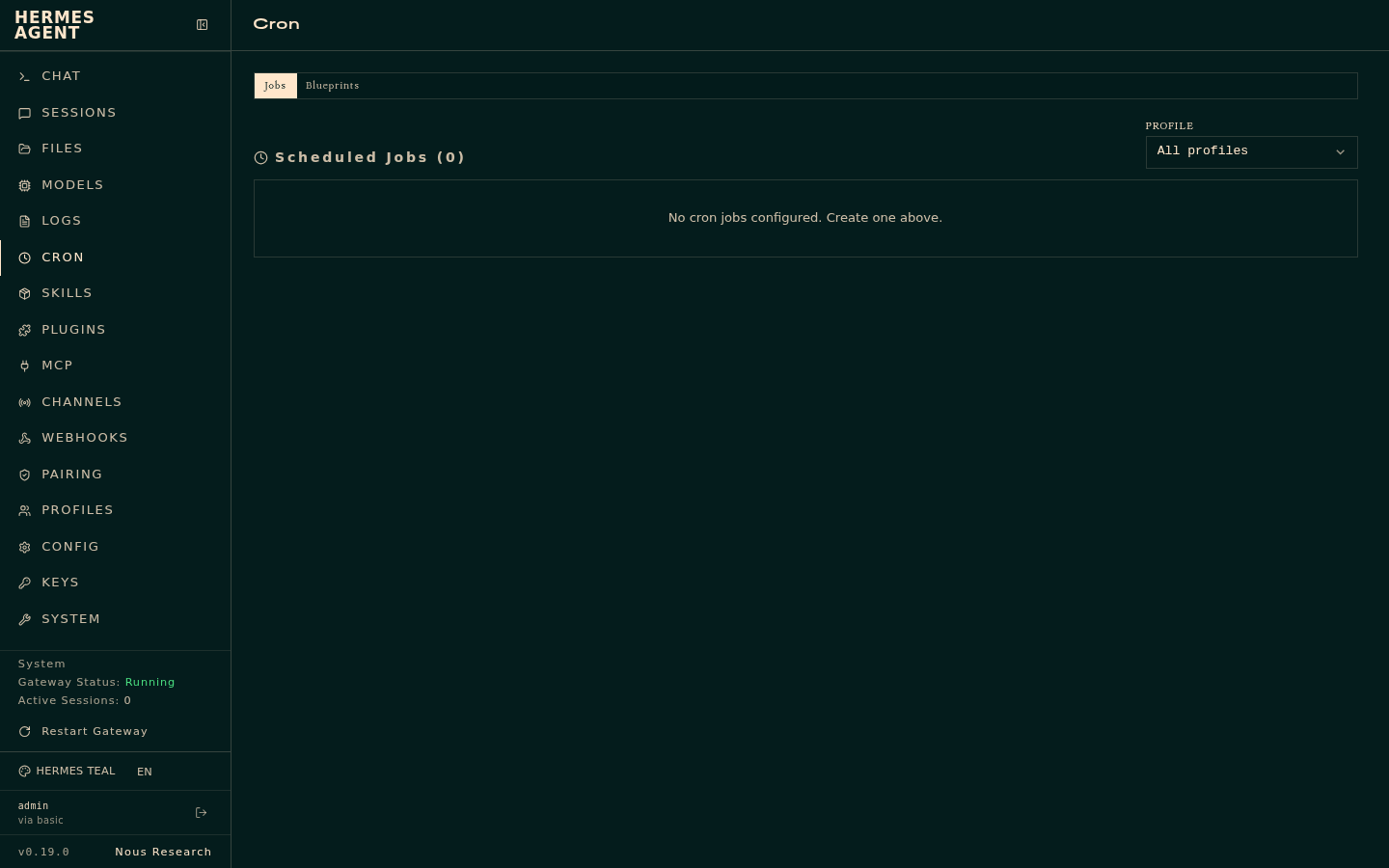Open the Profile dropdown showing All profiles
The height and width of the screenshot is (868, 1389).
pyautogui.click(x=1251, y=151)
